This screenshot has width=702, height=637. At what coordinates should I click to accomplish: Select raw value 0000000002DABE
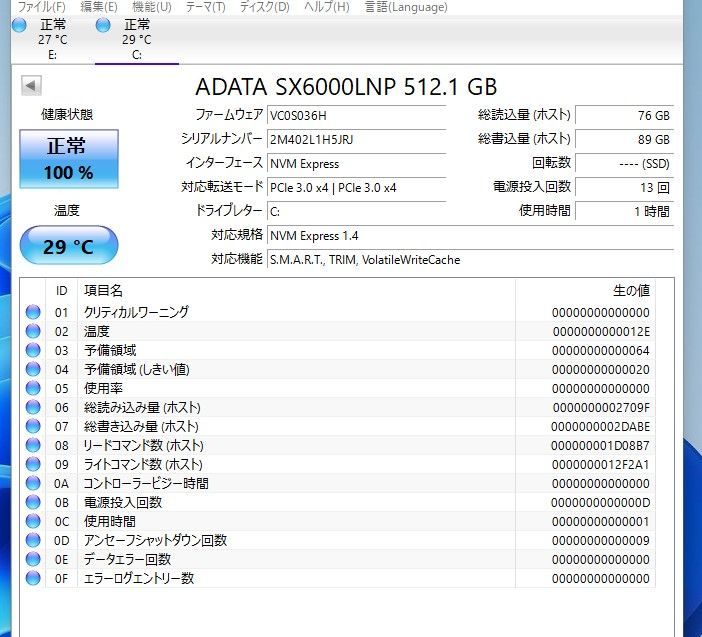pos(600,427)
